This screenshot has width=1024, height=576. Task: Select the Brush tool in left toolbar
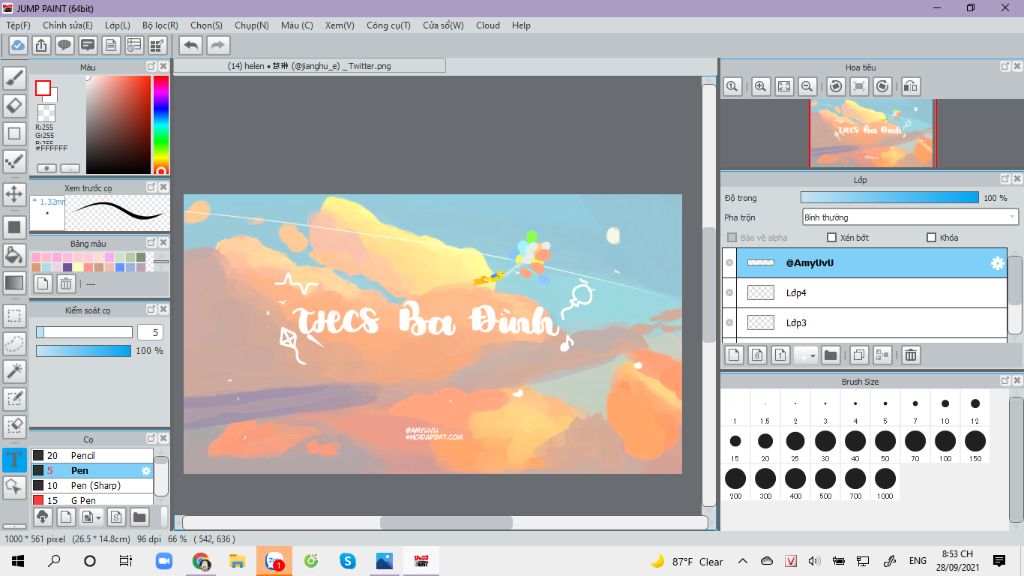click(14, 78)
